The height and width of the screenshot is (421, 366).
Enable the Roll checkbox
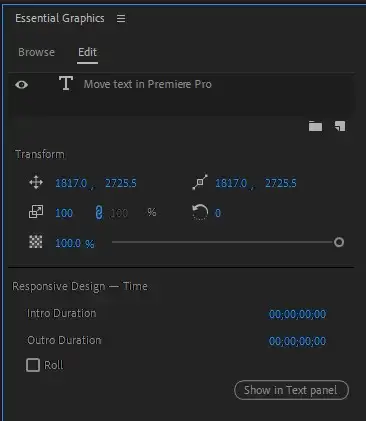(x=33, y=365)
